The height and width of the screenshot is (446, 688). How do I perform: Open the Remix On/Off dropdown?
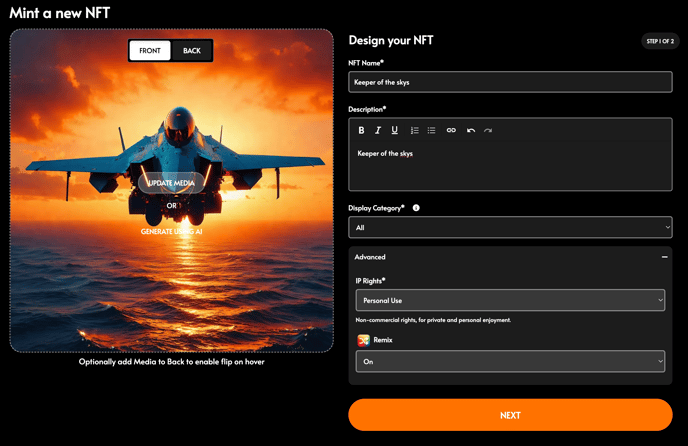510,362
